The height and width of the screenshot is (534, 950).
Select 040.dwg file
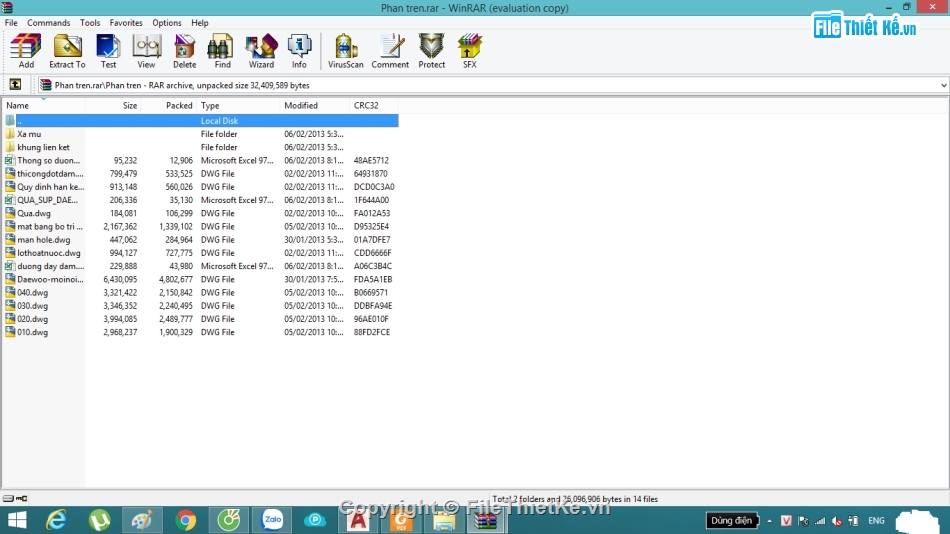(201, 293)
